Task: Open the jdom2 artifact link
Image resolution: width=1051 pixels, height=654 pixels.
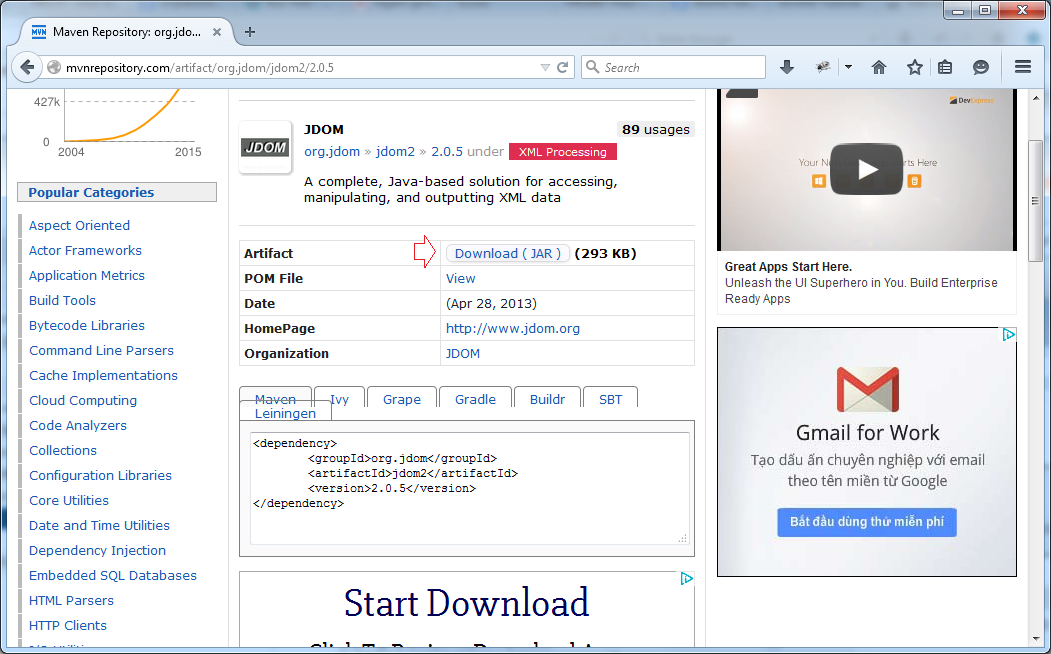Action: (x=395, y=151)
